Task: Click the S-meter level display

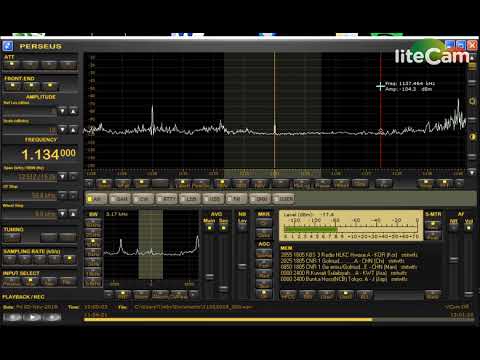Action: pyautogui.click(x=351, y=225)
